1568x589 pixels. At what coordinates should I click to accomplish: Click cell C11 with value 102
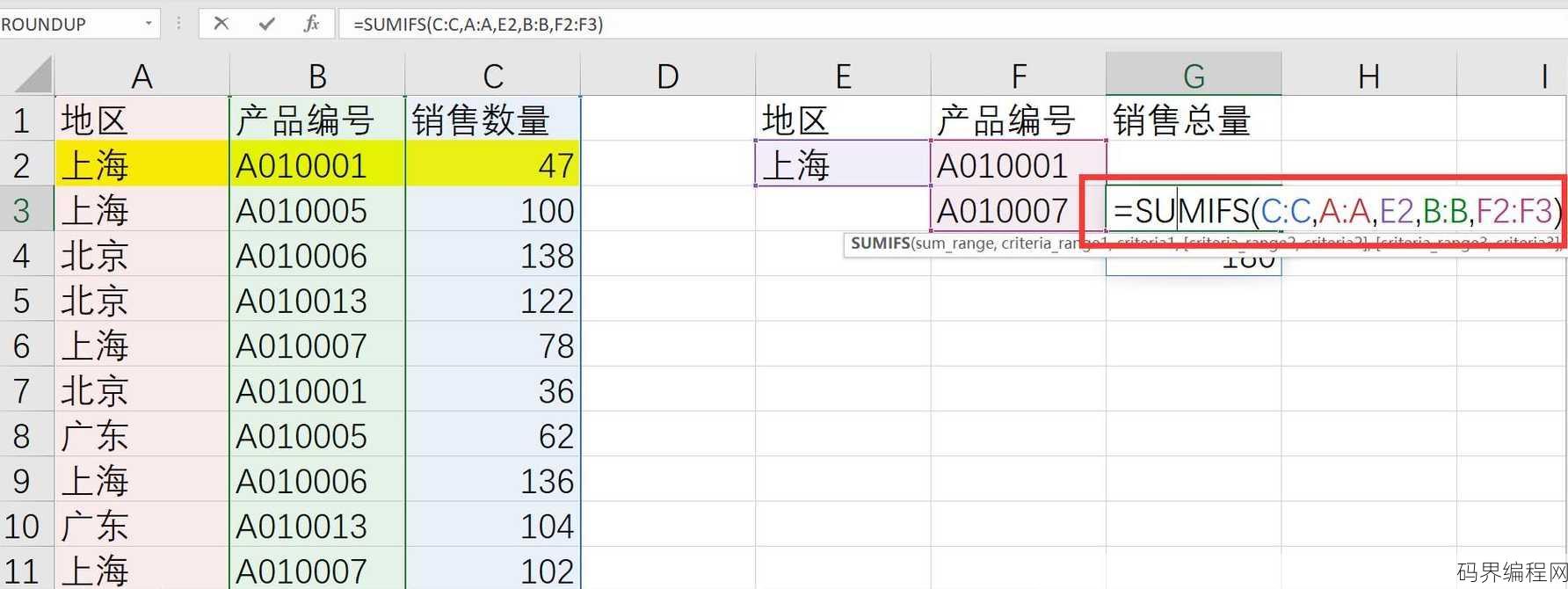click(493, 570)
